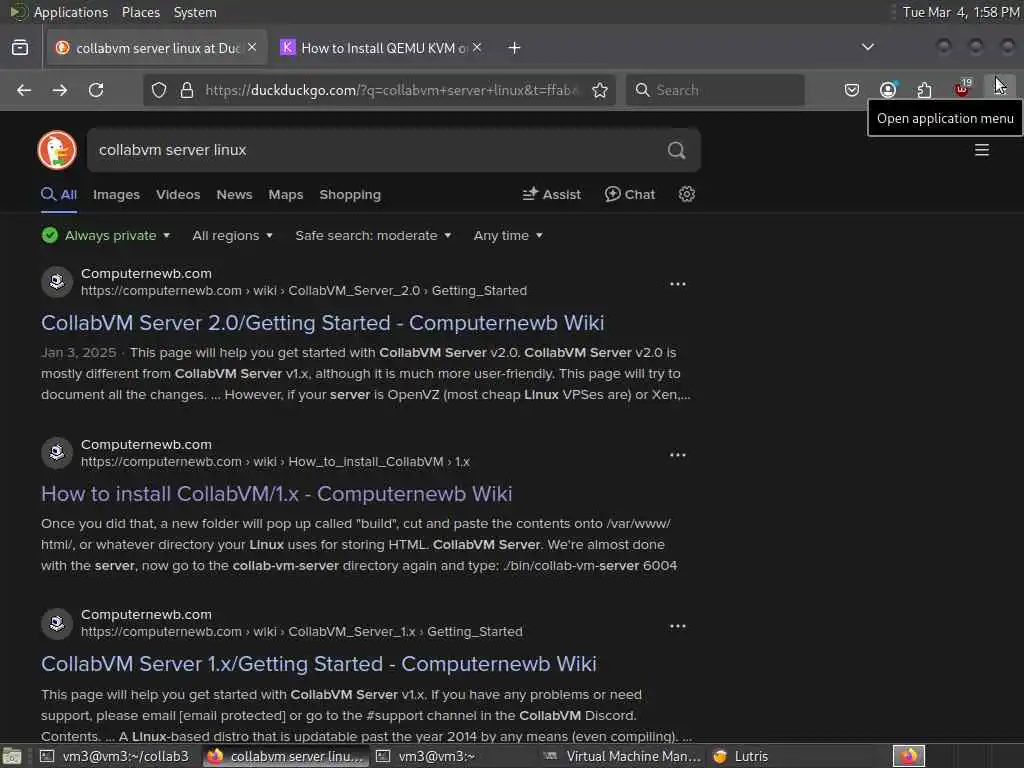Click the collabvm server linux taskbar entry

tap(285, 756)
